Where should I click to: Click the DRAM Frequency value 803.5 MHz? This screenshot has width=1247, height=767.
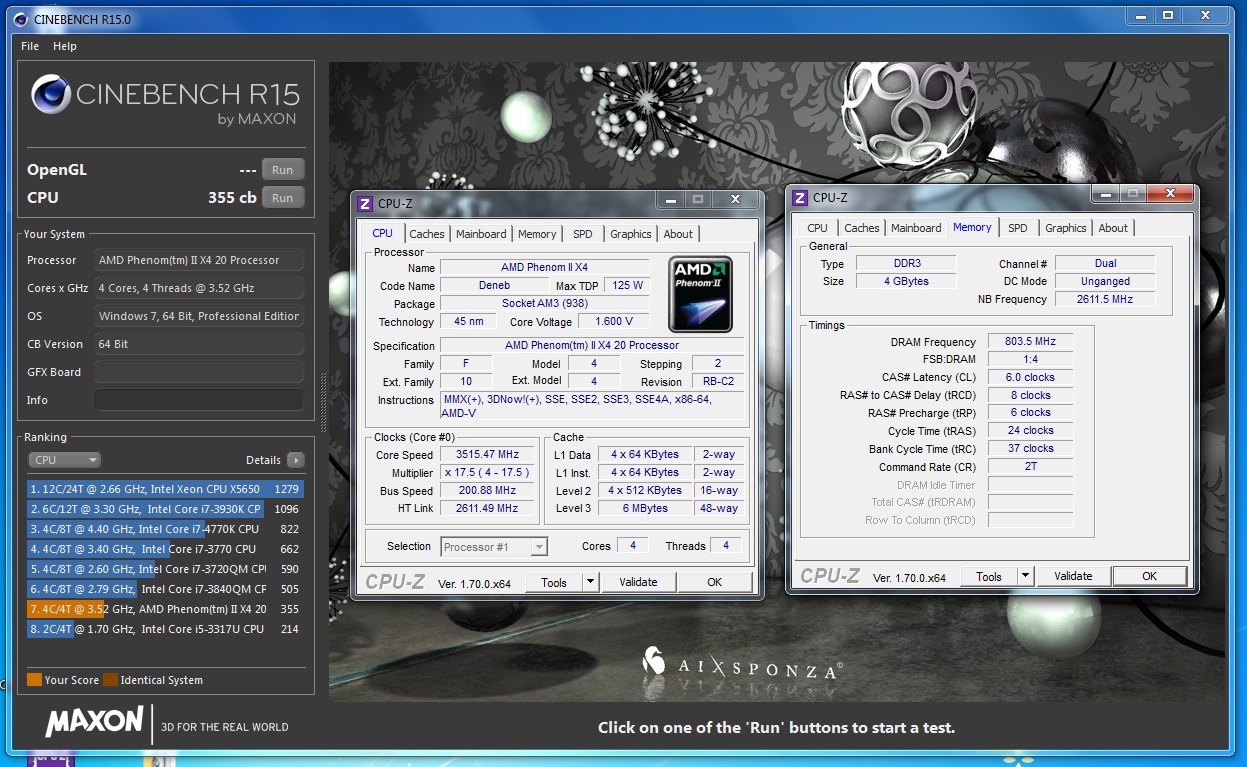click(x=1030, y=342)
